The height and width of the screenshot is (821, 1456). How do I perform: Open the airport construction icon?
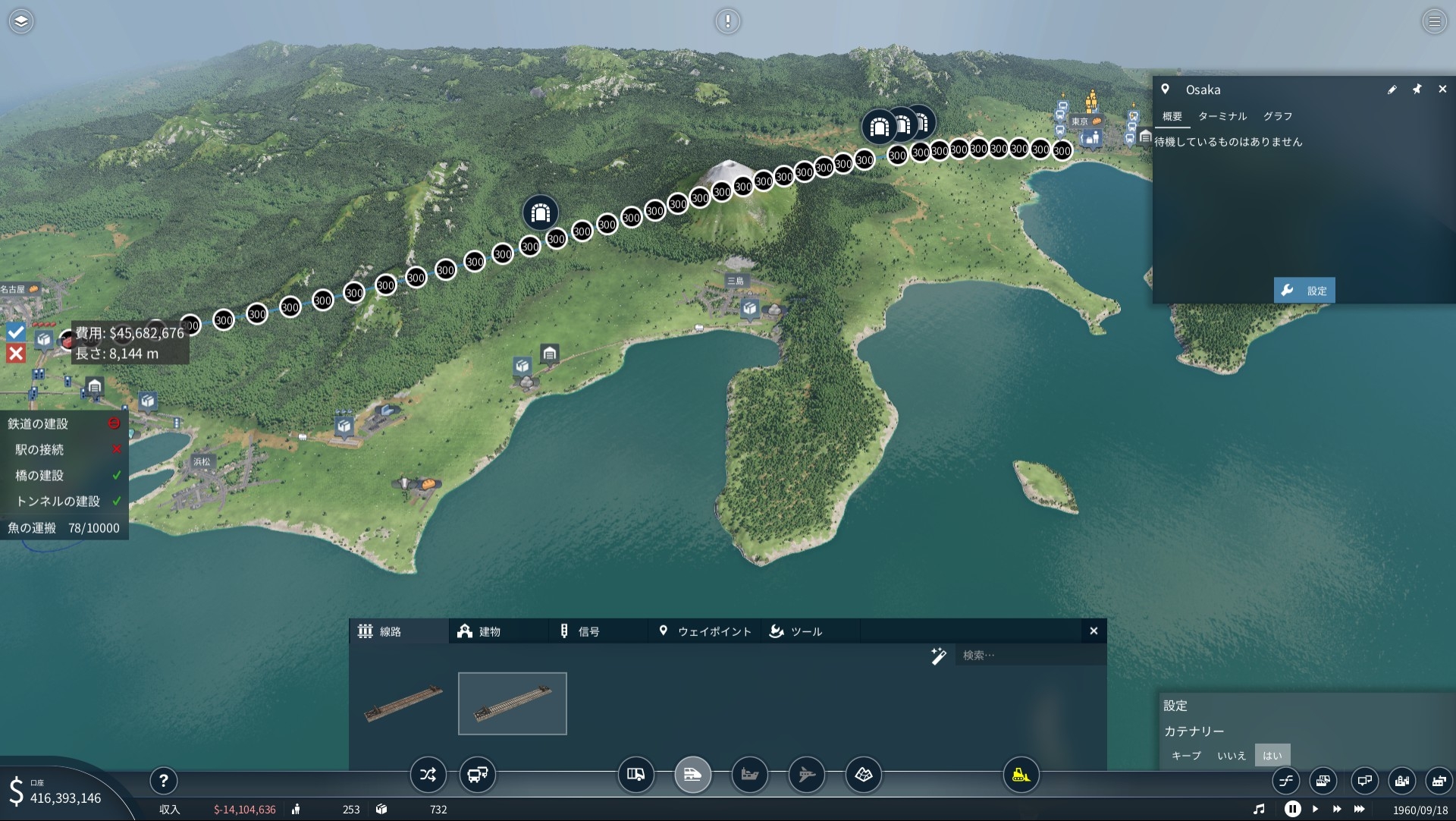806,775
